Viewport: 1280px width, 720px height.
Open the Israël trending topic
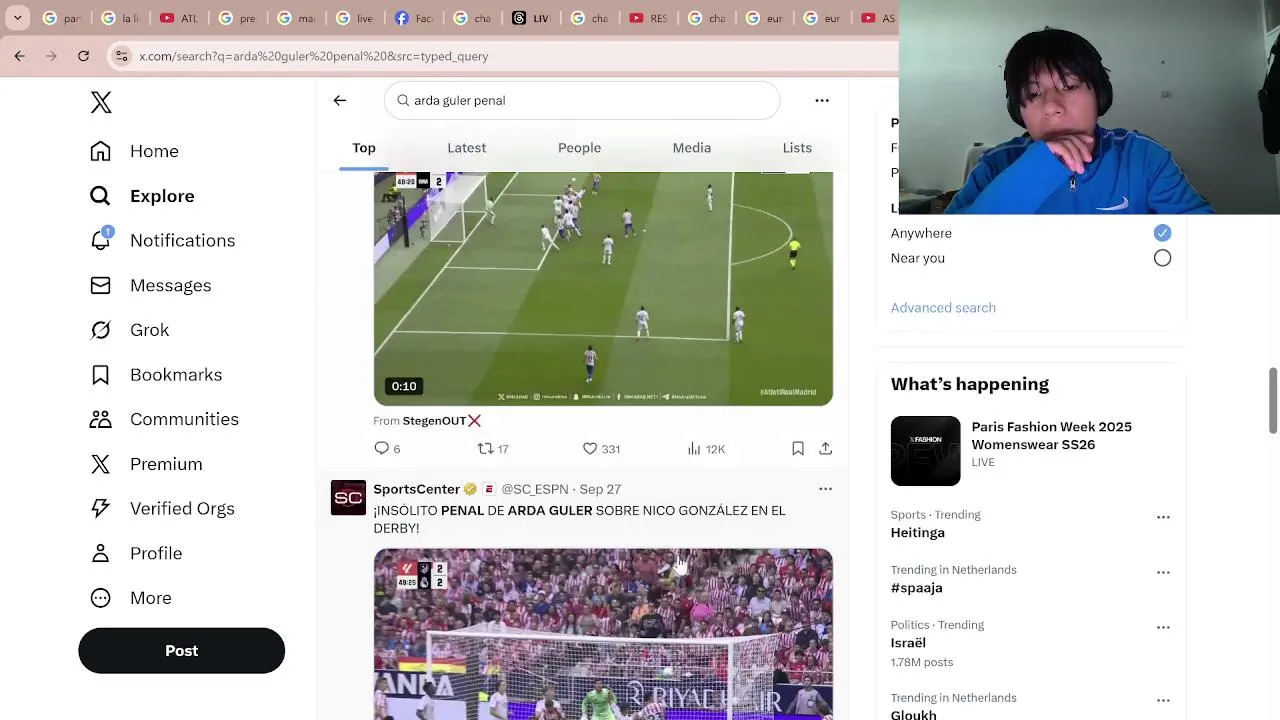[x=908, y=643]
